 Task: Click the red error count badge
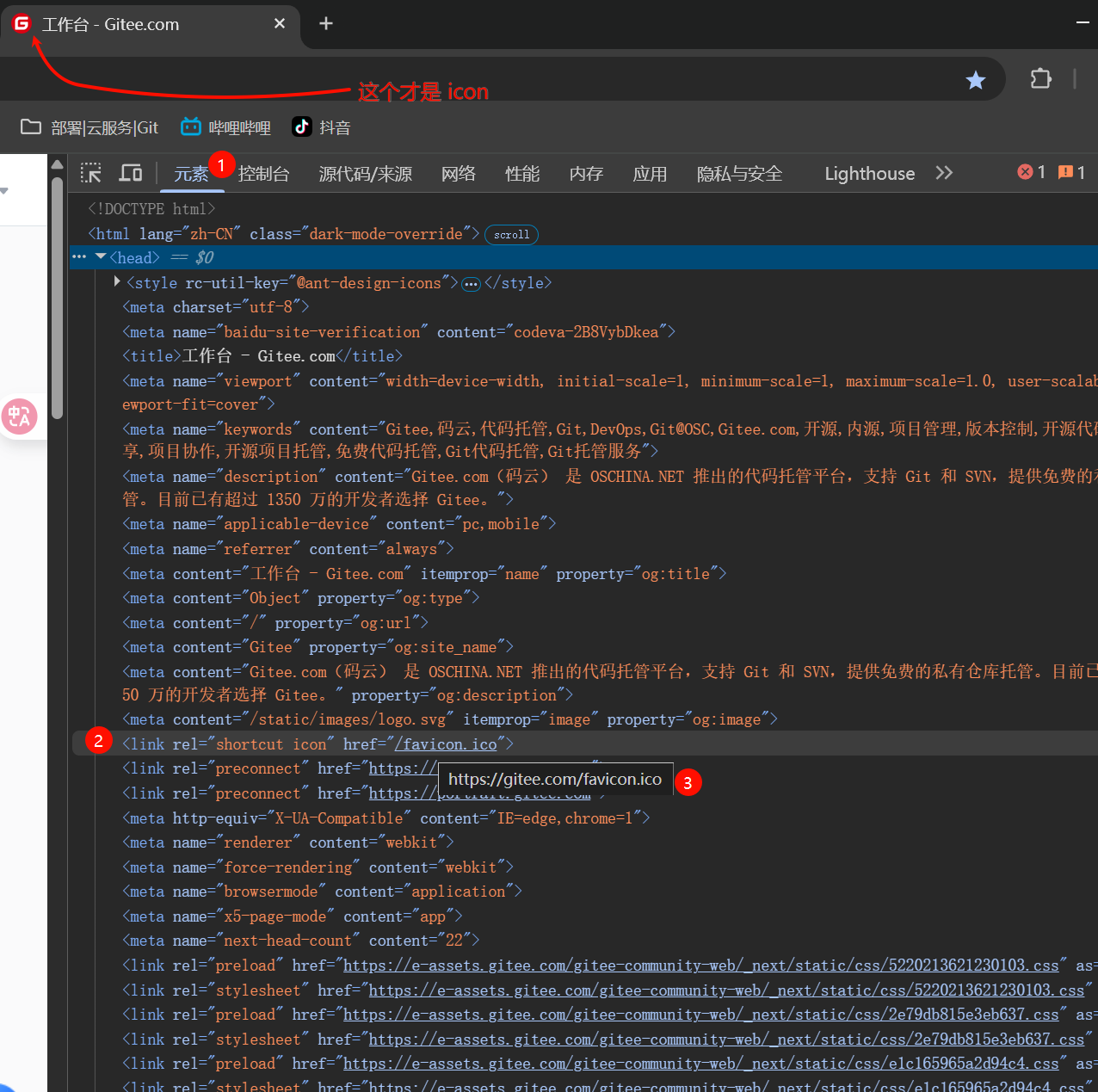click(x=1031, y=172)
